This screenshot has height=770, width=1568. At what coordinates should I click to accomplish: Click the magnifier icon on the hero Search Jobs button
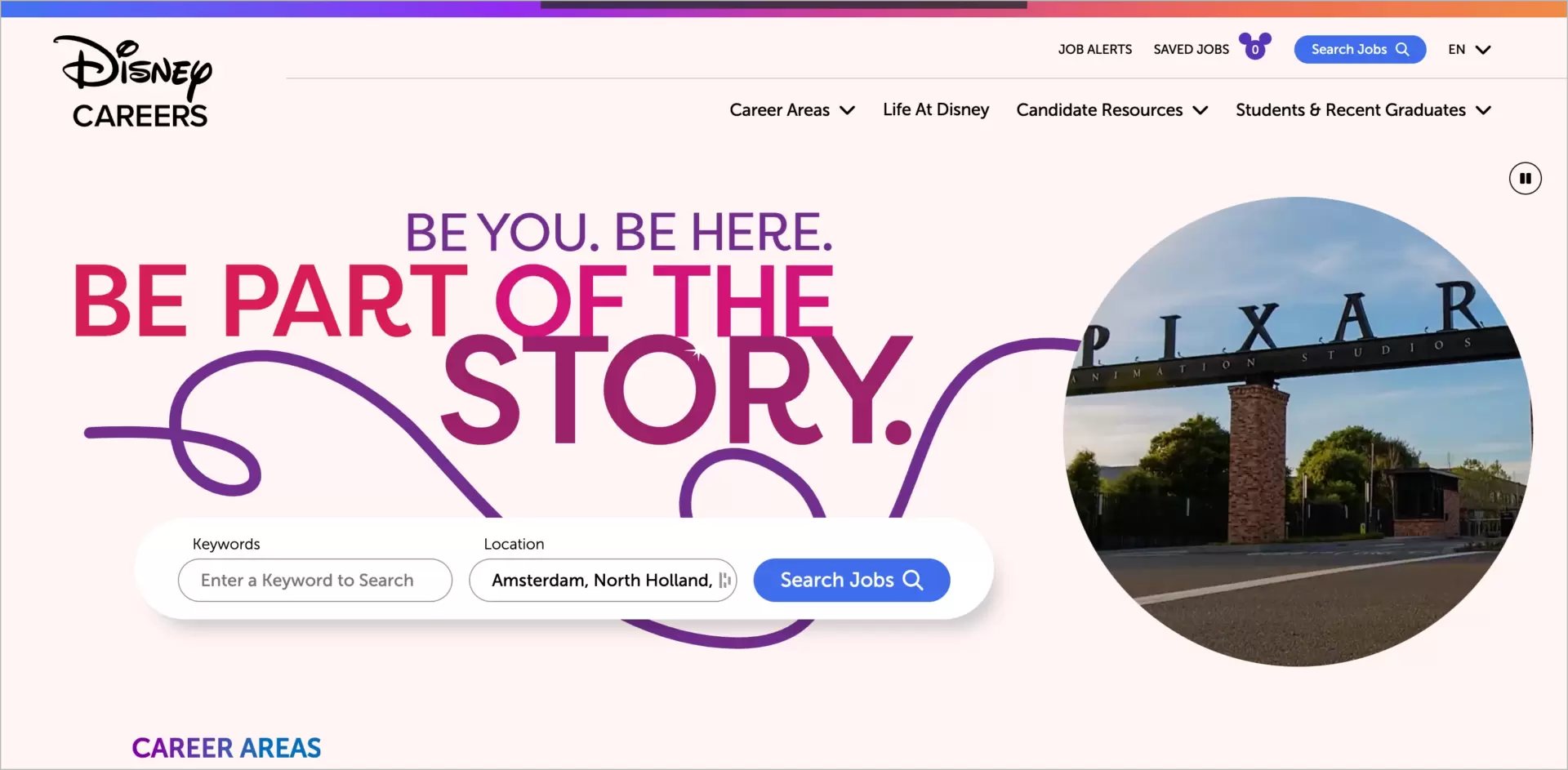913,580
